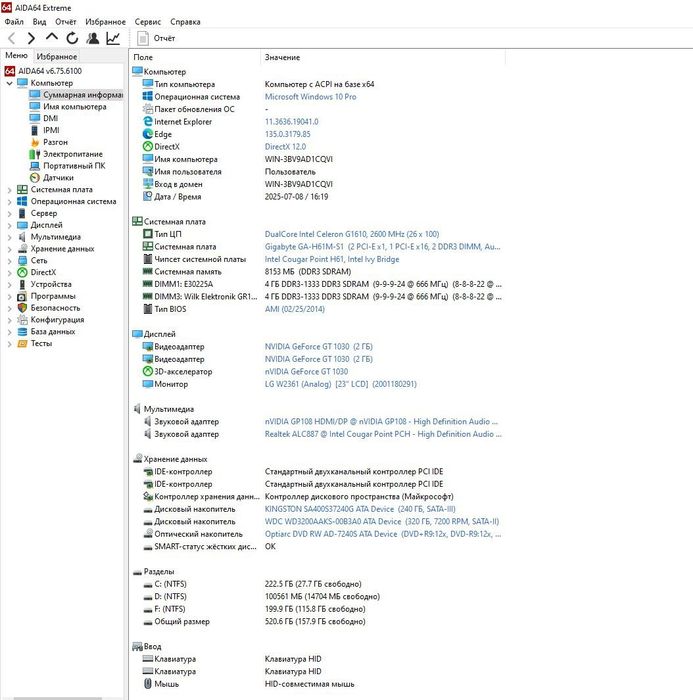Image resolution: width=693 pixels, height=700 pixels.
Task: Open KINGSTON SA400S37240G disk link
Action: (360, 509)
